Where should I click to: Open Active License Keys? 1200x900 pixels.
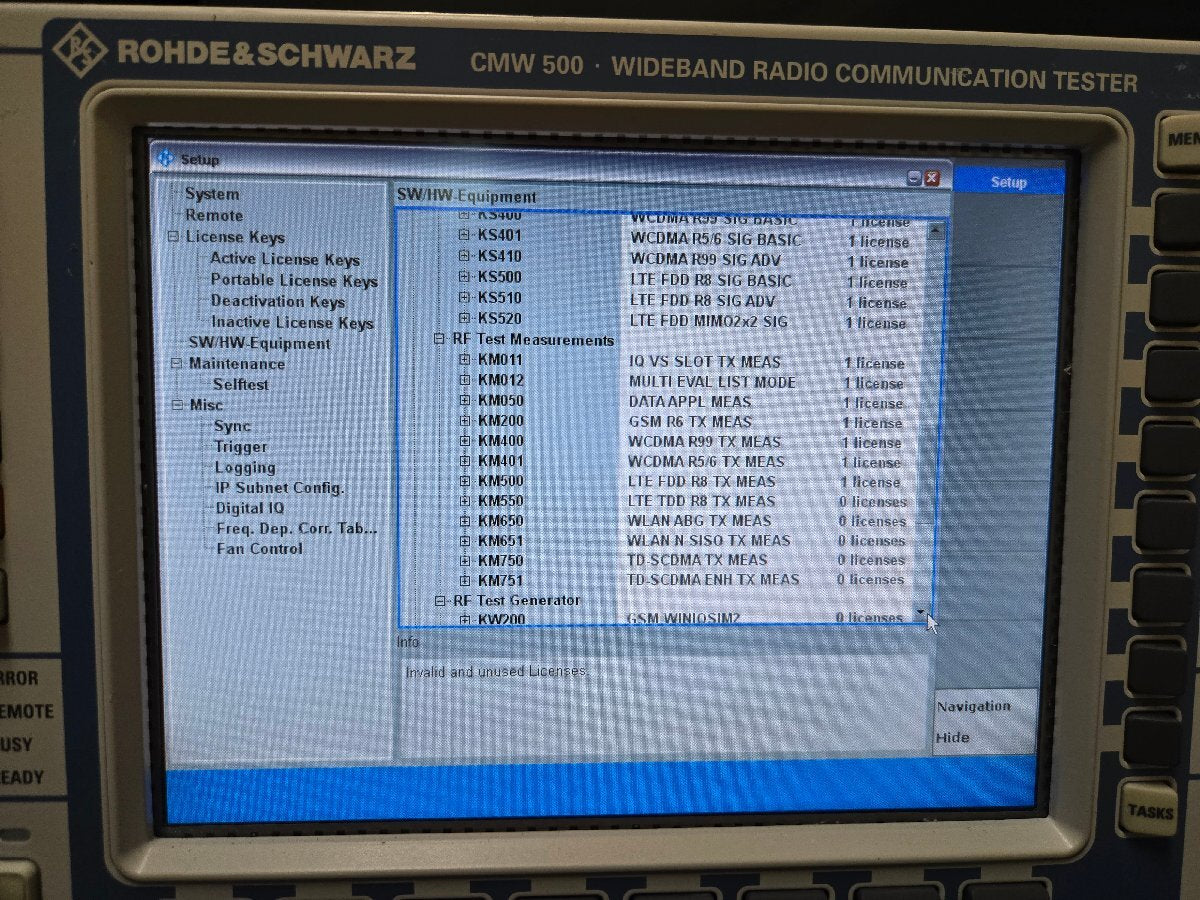coord(284,259)
